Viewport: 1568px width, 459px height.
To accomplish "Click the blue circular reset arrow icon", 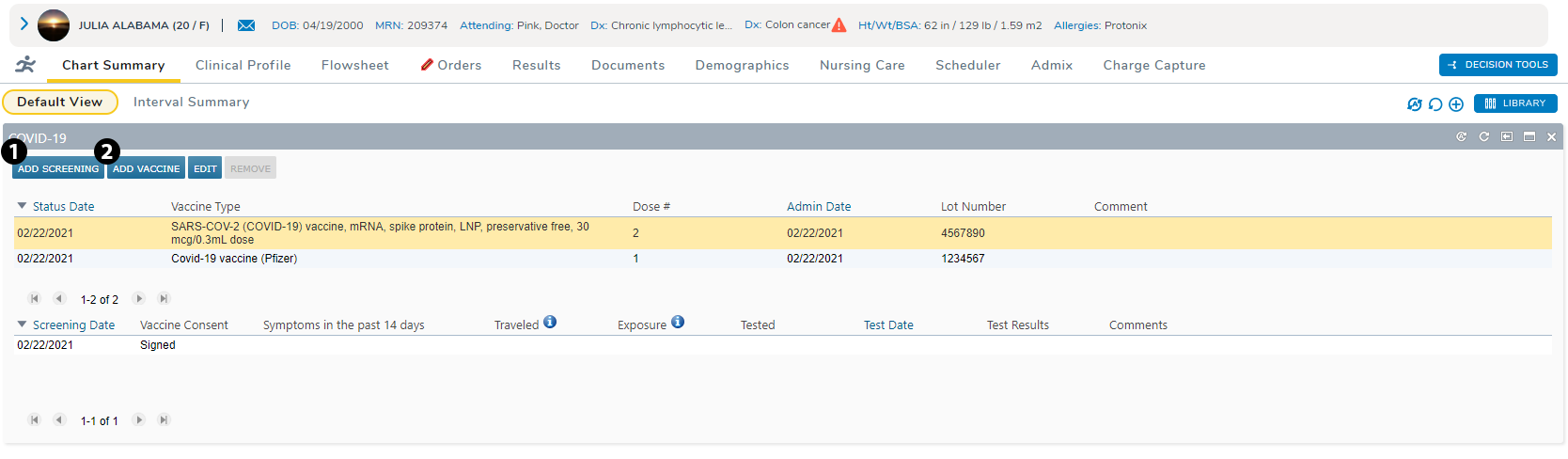I will [1435, 104].
